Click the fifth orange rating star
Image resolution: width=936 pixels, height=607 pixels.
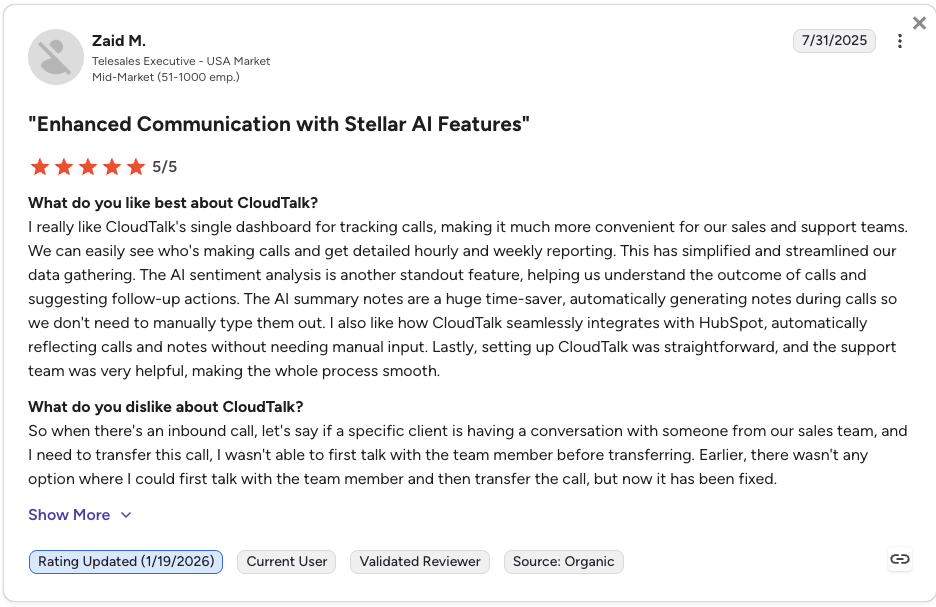coord(136,167)
